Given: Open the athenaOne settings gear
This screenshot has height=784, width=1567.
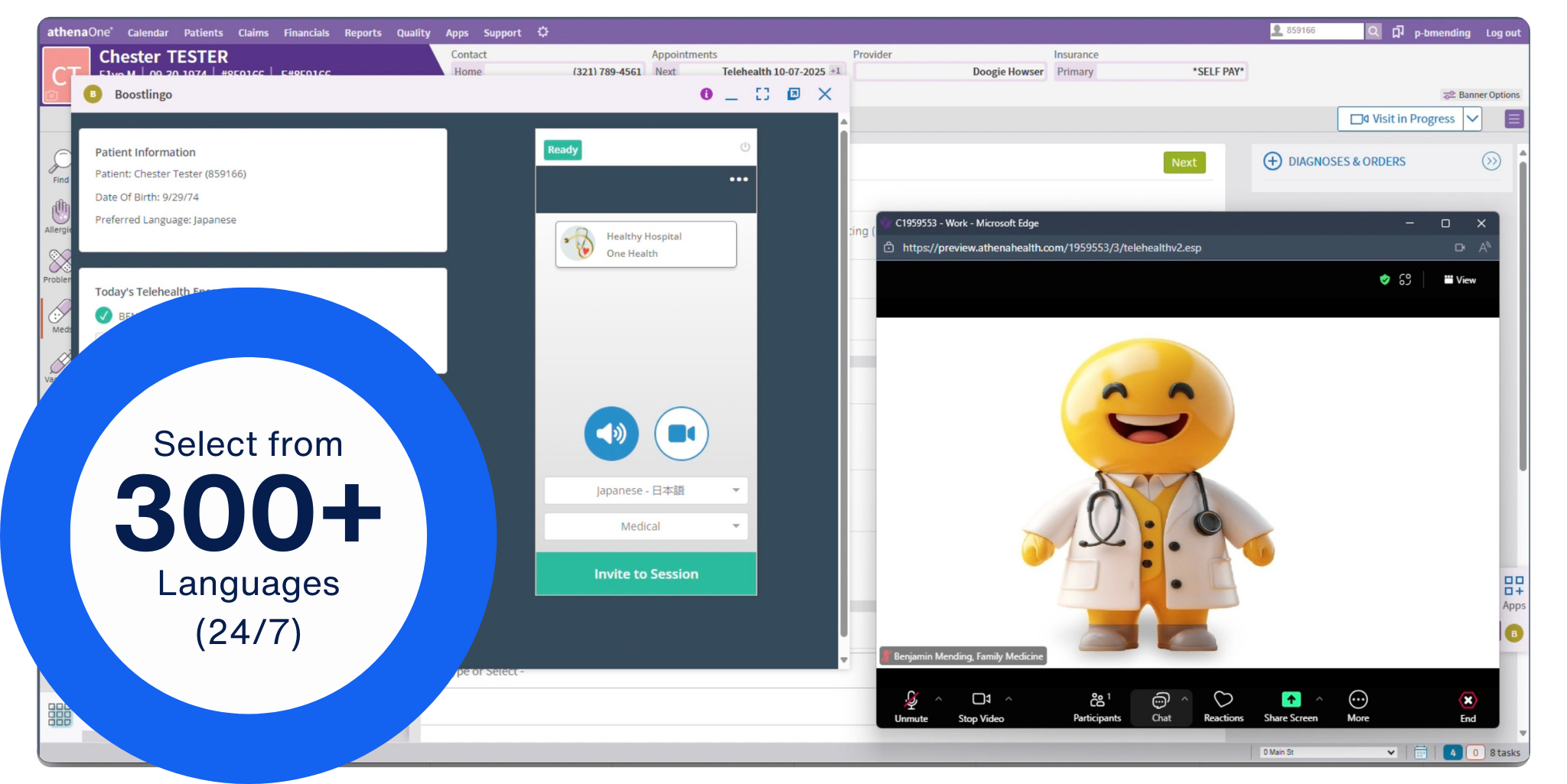Looking at the screenshot, I should pos(543,32).
